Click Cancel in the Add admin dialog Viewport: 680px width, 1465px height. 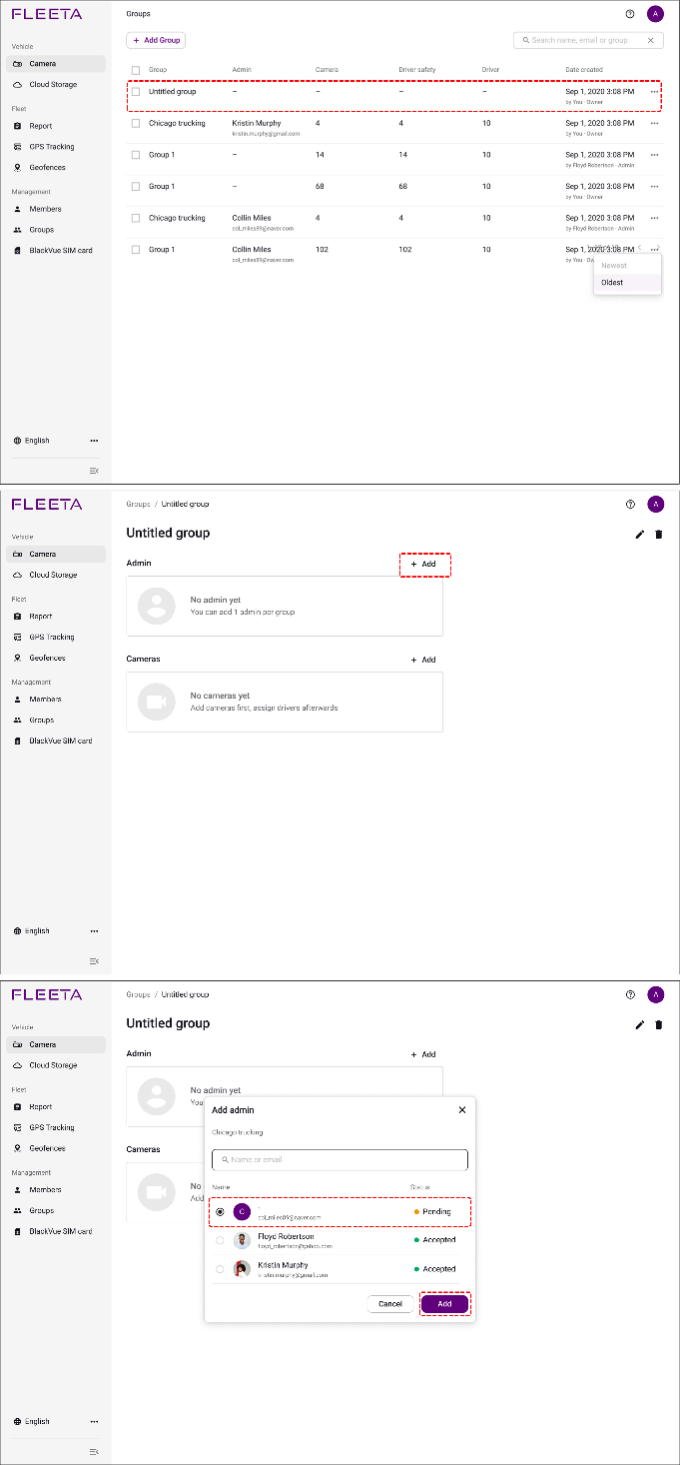click(x=390, y=1304)
